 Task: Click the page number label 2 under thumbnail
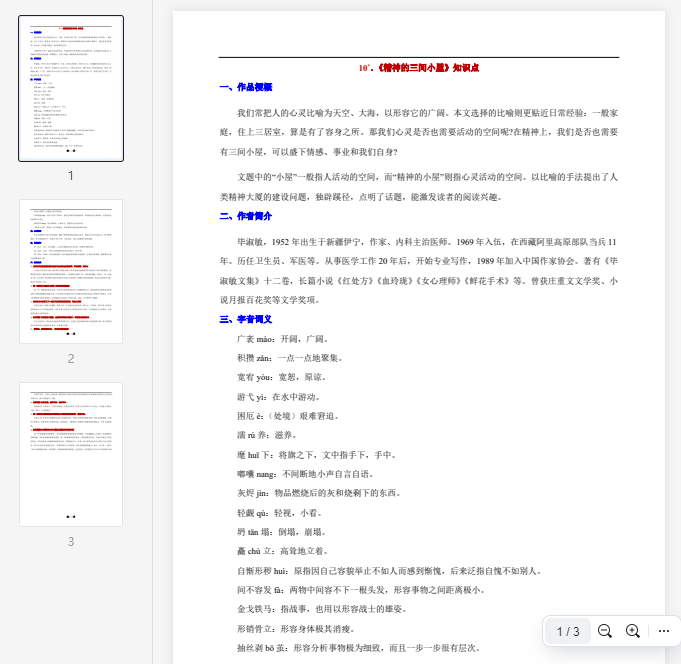[71, 358]
